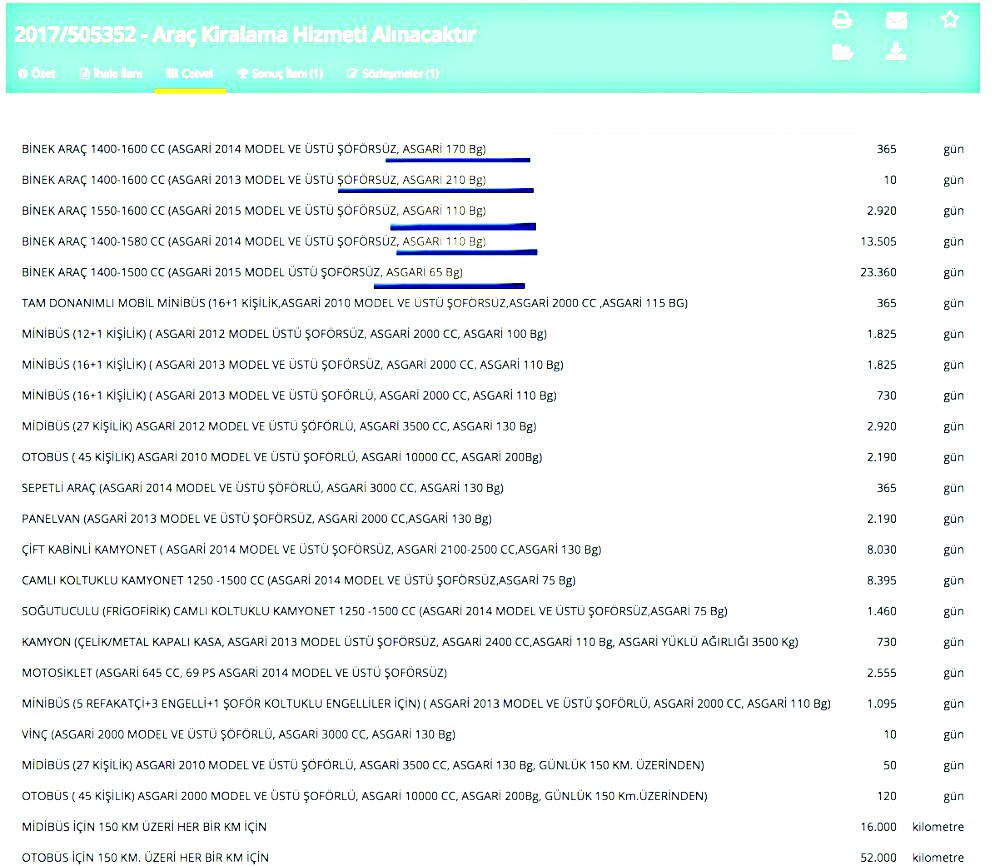
Task: Click the folder icon in header
Action: pos(842,52)
